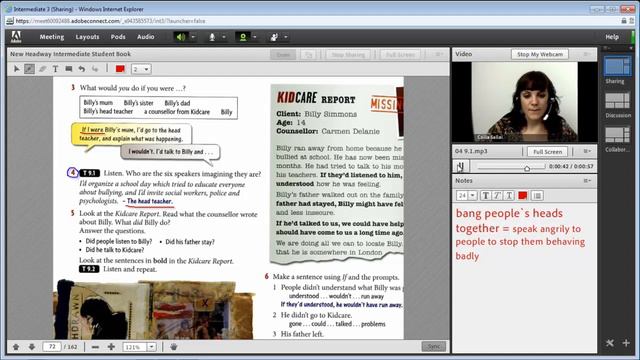Click inside the Notes text area
Screen dimensions: 640x360
point(524,278)
